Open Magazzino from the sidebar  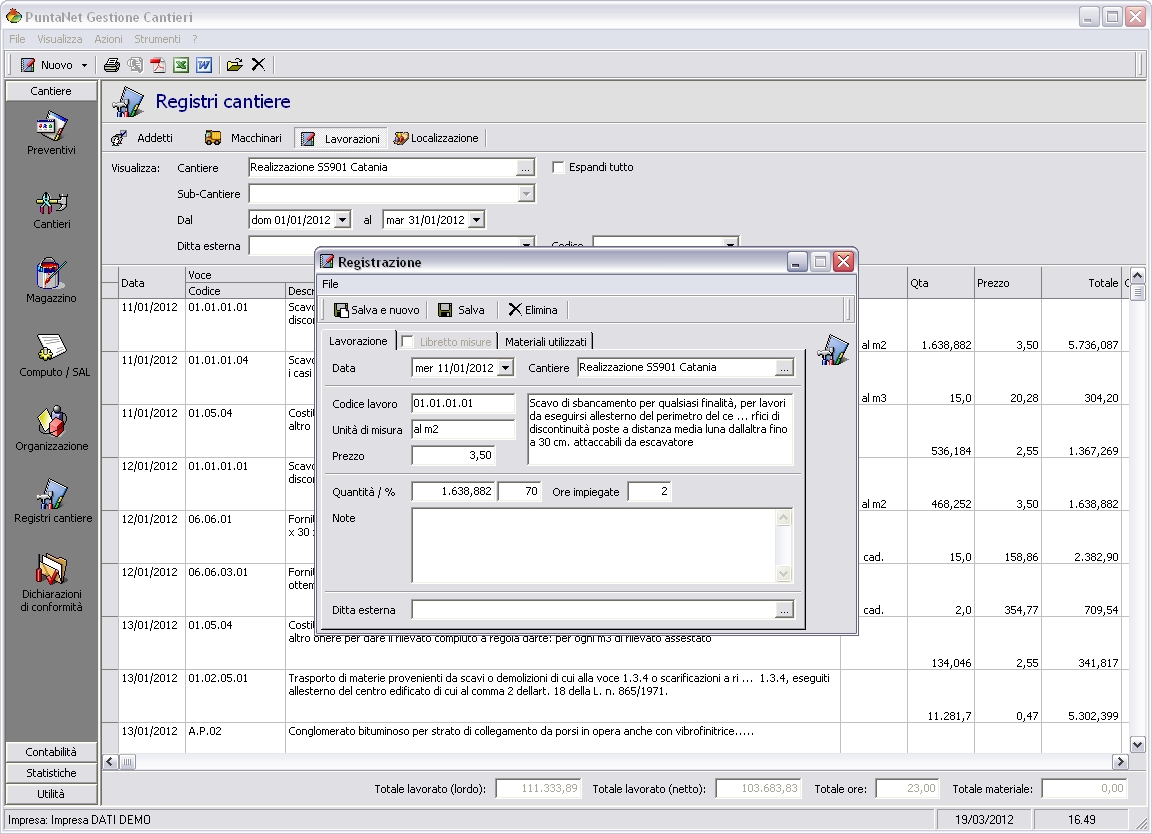pyautogui.click(x=51, y=282)
